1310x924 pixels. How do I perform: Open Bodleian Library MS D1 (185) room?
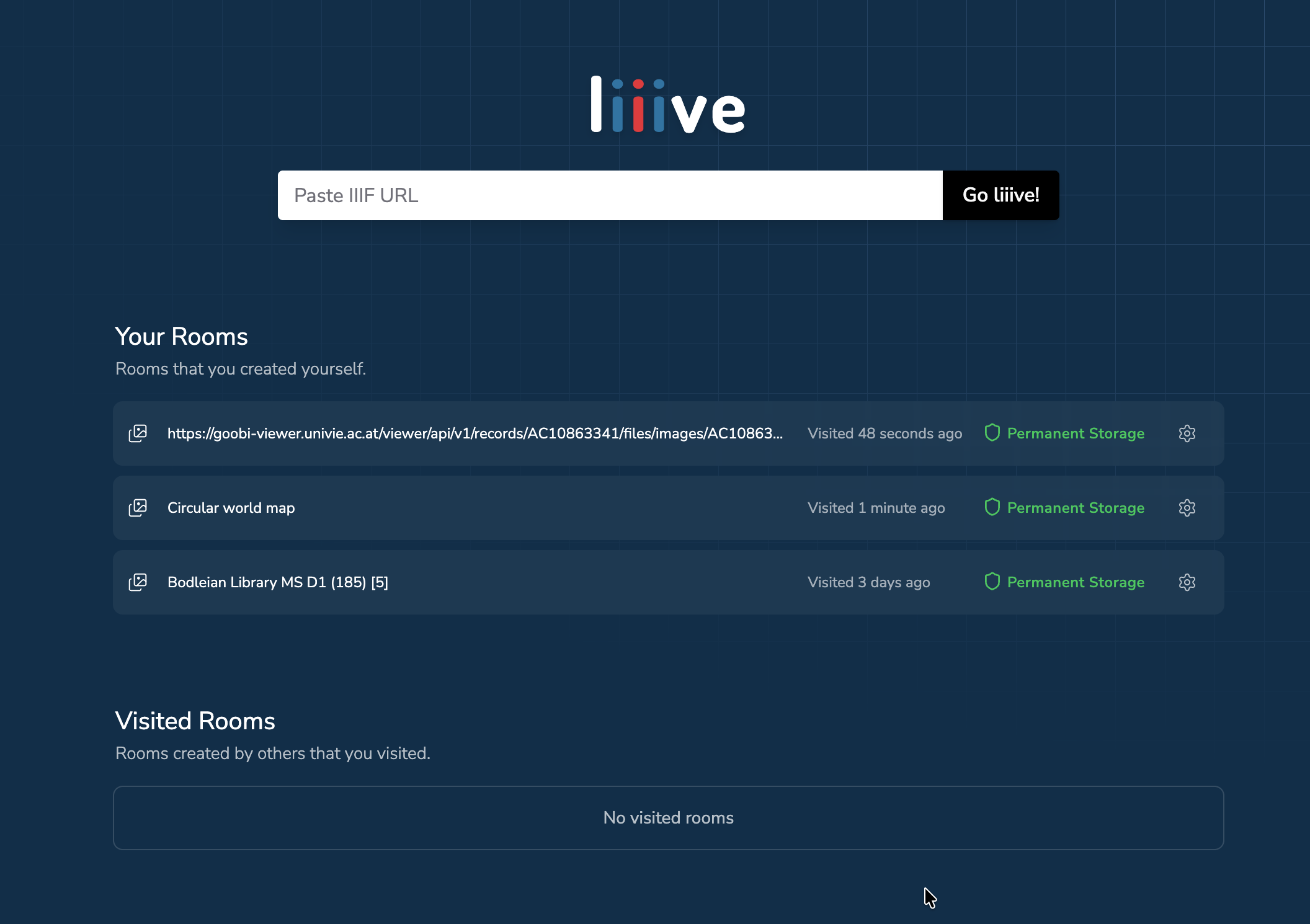277,582
